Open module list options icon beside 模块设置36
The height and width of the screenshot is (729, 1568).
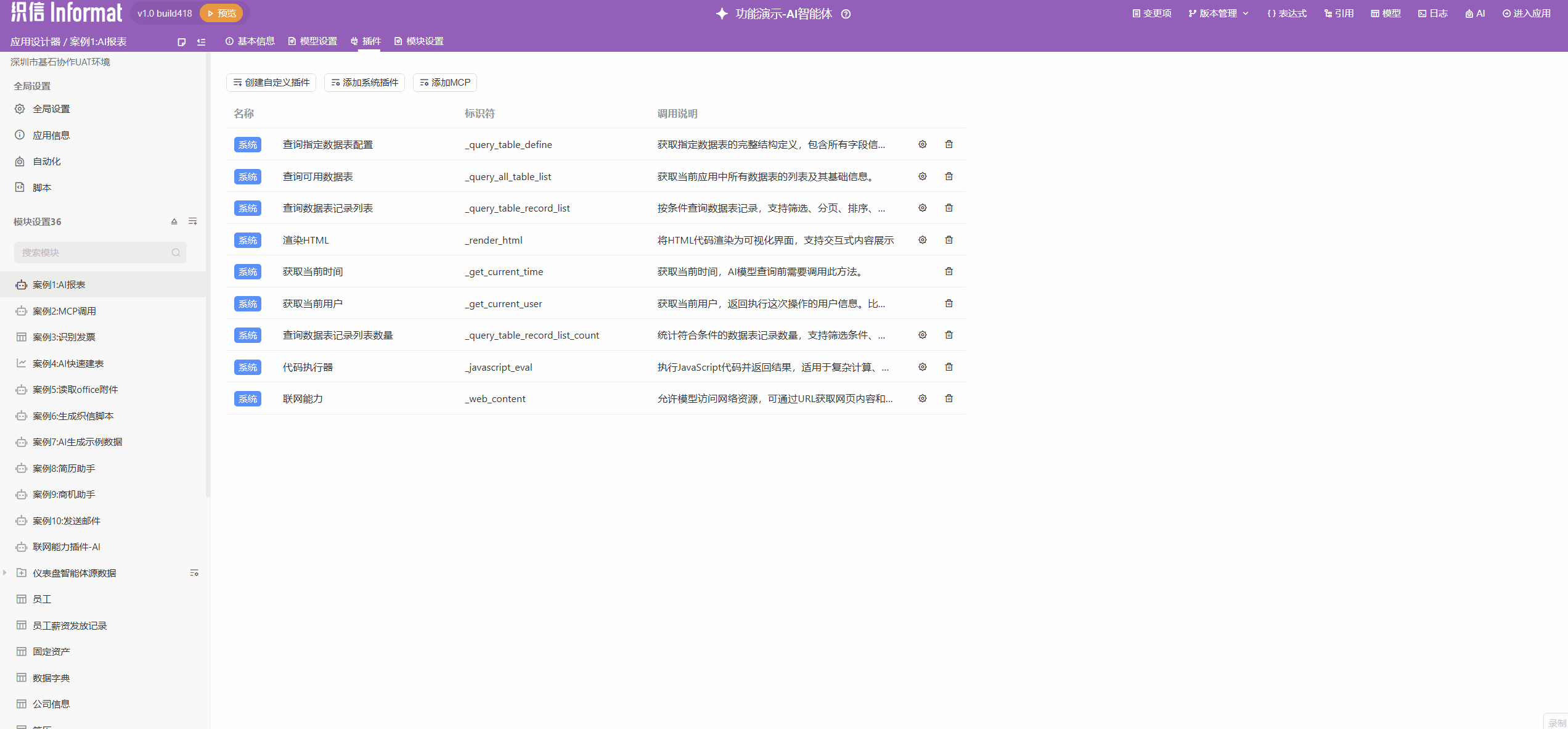pyautogui.click(x=193, y=221)
